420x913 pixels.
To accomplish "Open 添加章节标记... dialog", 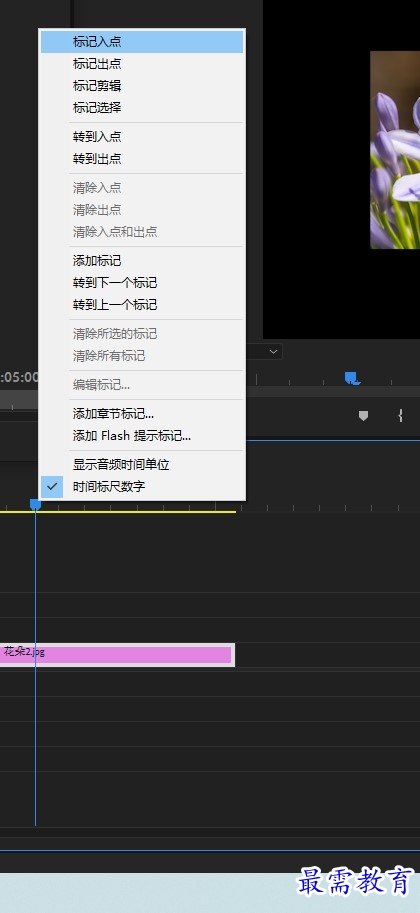I will [142, 414].
